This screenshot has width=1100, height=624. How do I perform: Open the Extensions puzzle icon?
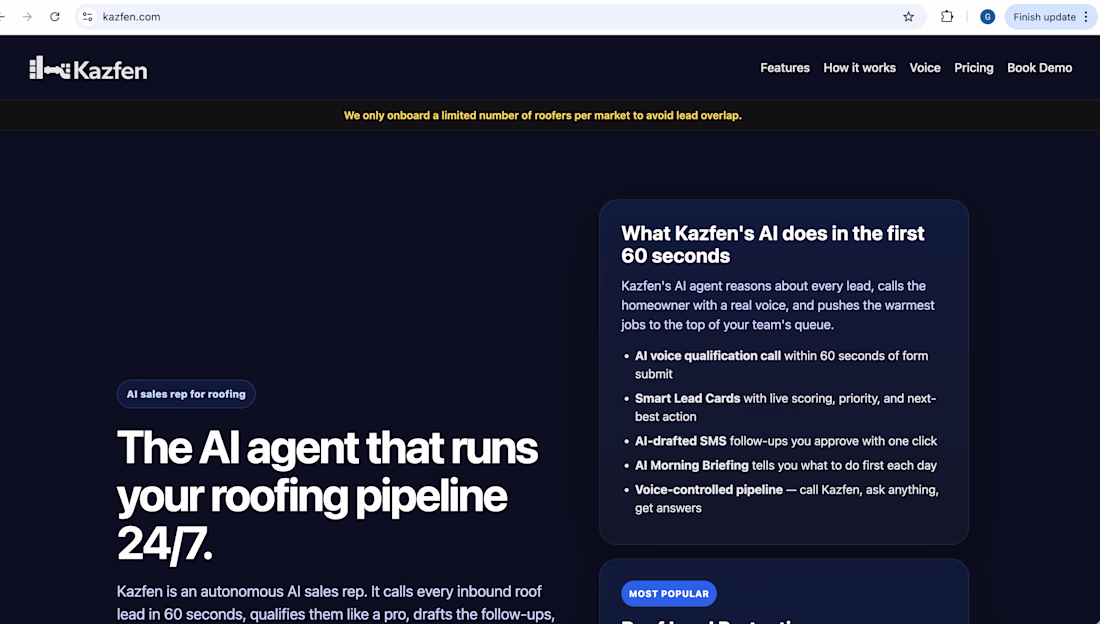point(947,17)
